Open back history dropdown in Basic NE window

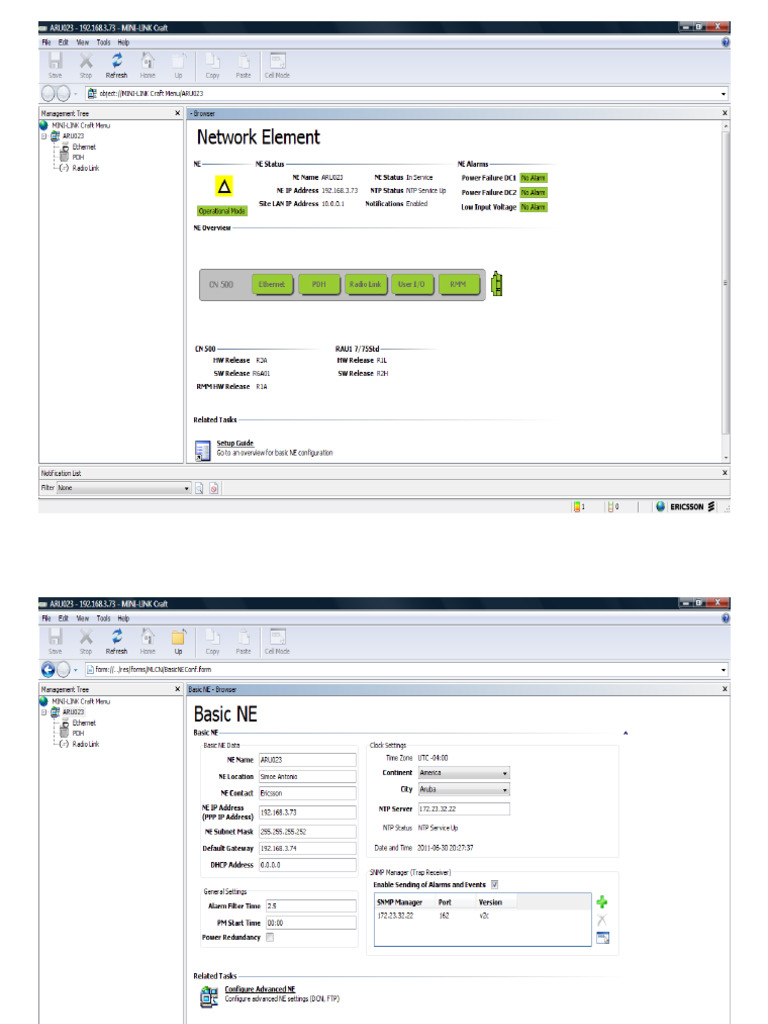pos(76,670)
